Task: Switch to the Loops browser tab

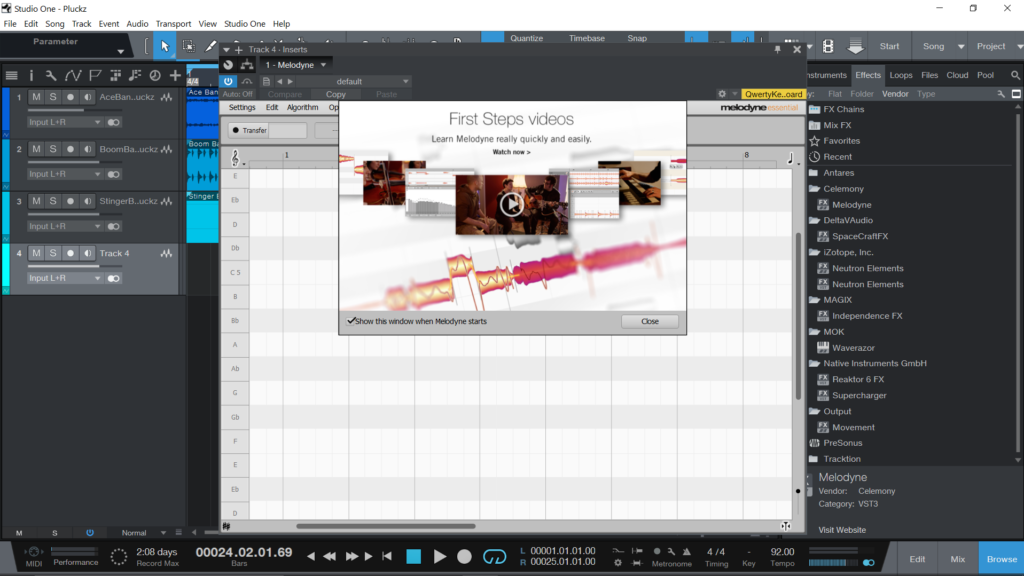Action: (x=901, y=75)
